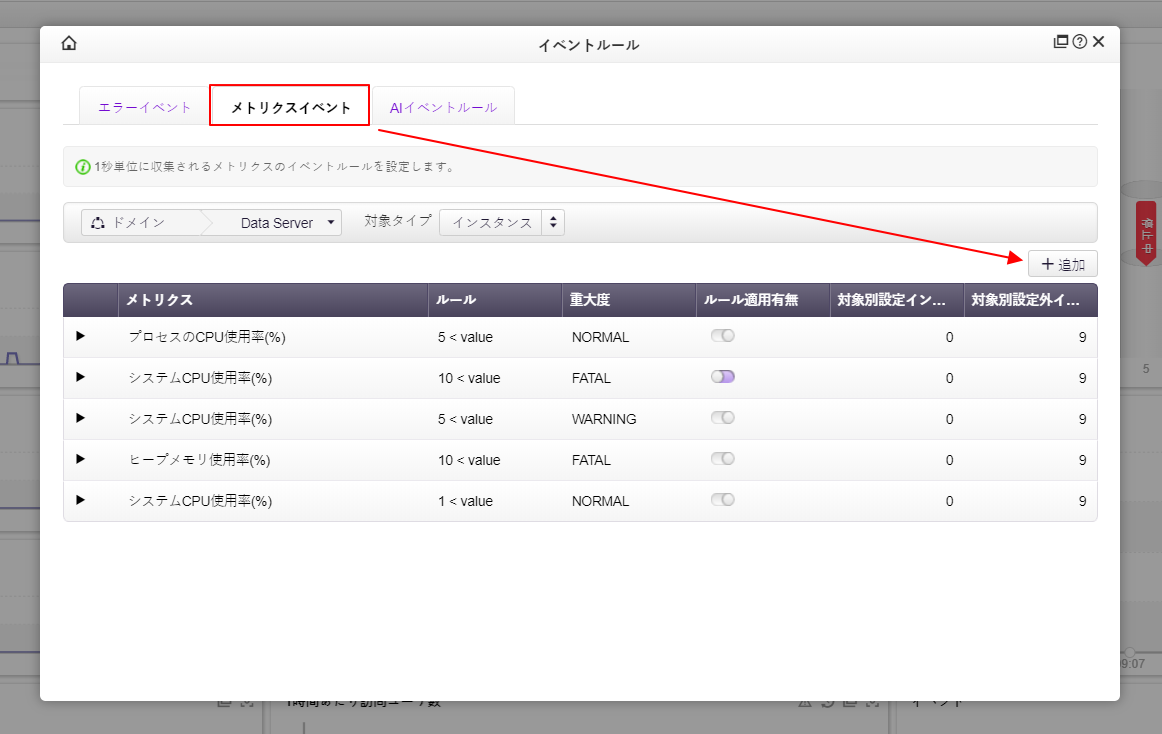The height and width of the screenshot is (734, 1162).
Task: Toggle the heap memory usage FATAL rule
Action: pyautogui.click(x=723, y=459)
